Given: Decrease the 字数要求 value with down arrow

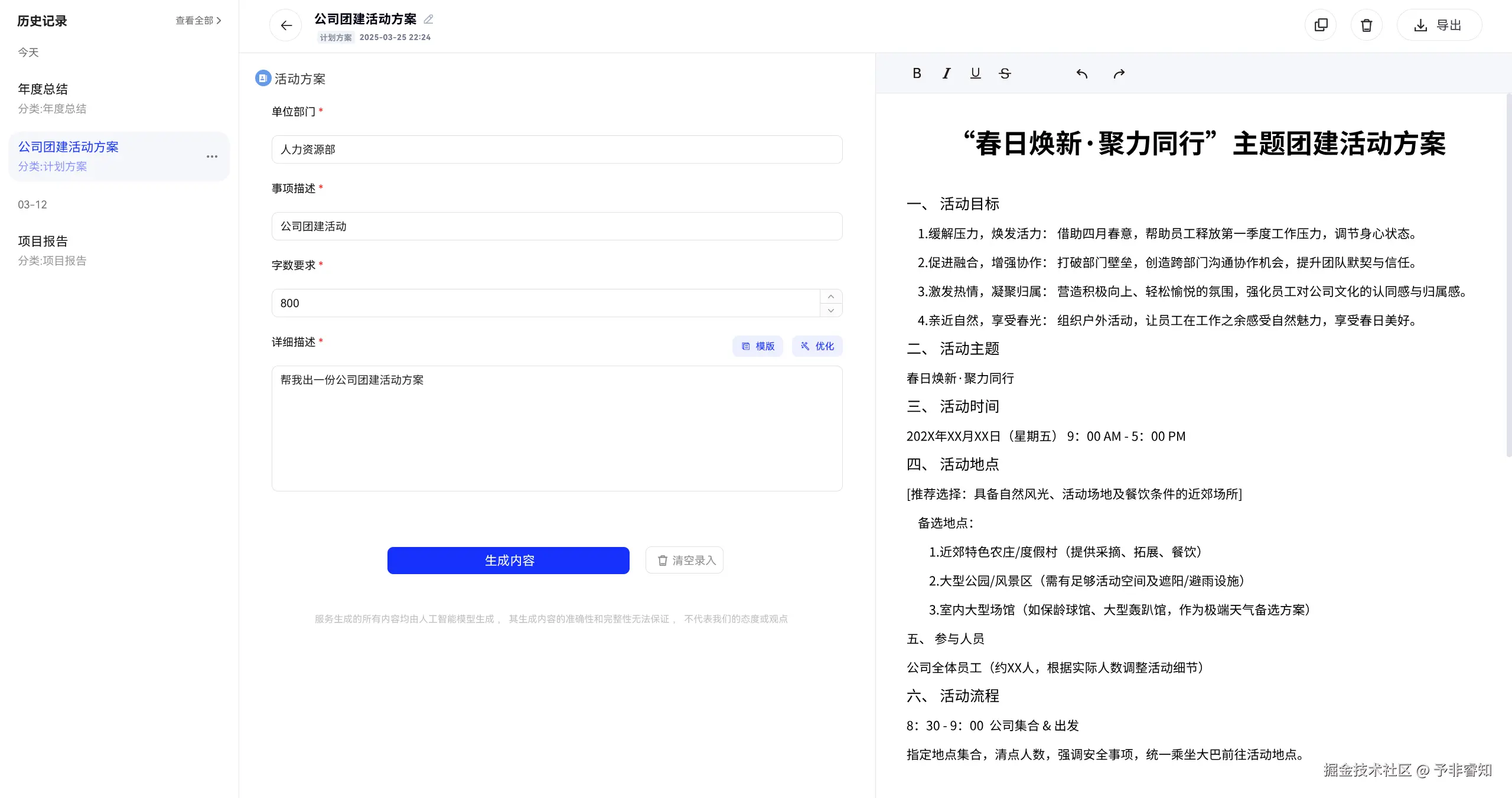Looking at the screenshot, I should click(831, 310).
